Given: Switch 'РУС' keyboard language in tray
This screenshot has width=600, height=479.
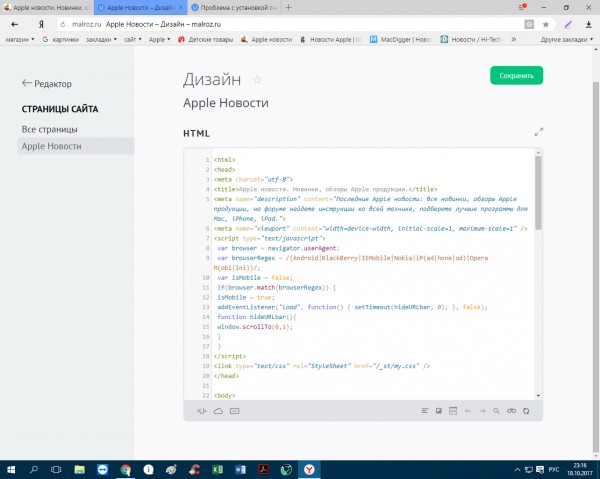Looking at the screenshot, I should pyautogui.click(x=553, y=469).
